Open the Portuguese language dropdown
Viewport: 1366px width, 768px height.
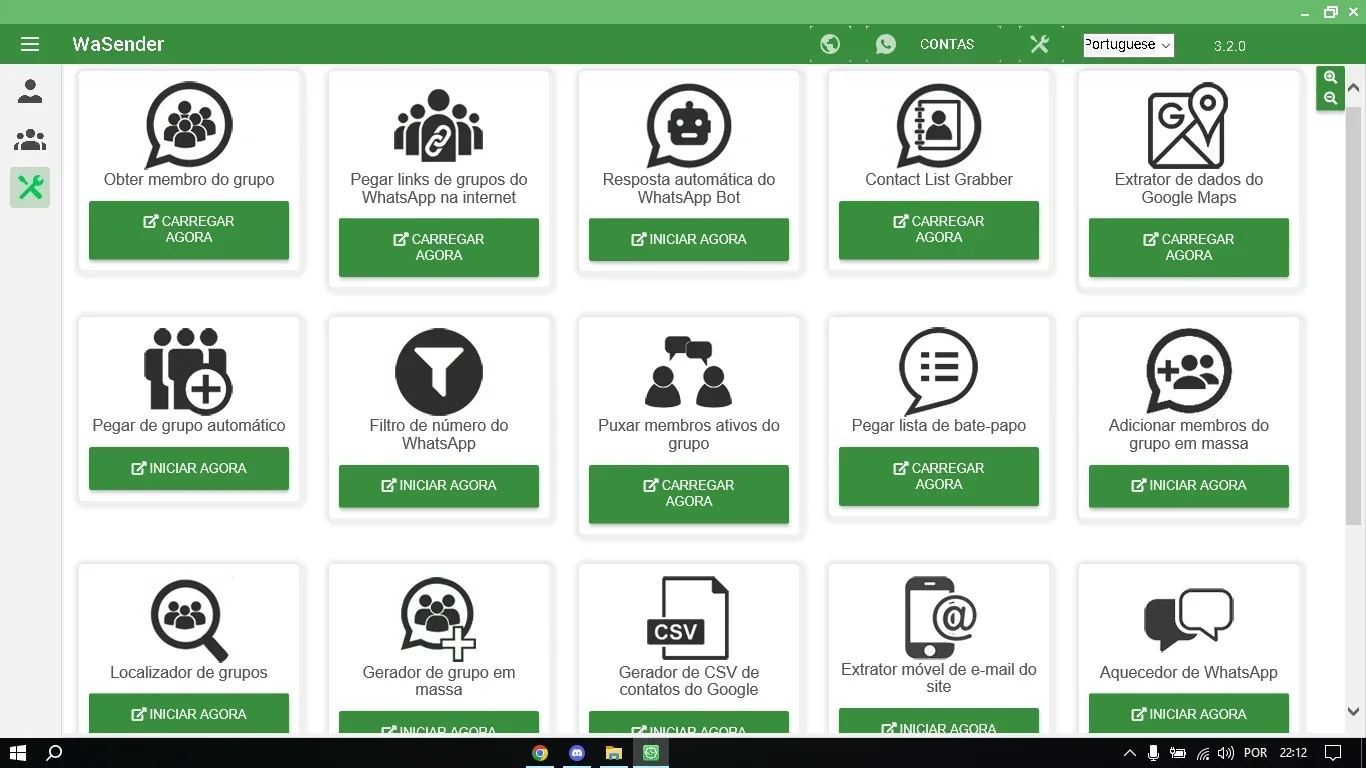[1128, 45]
